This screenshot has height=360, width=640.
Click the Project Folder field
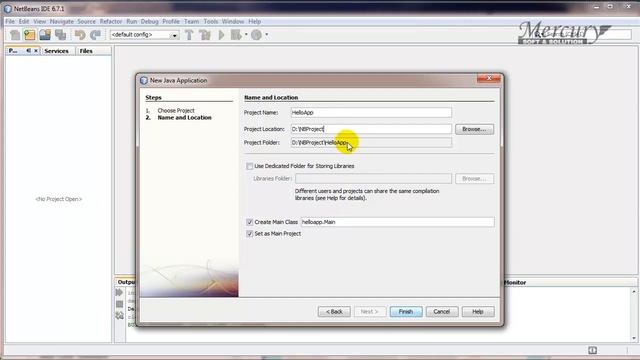click(x=371, y=142)
